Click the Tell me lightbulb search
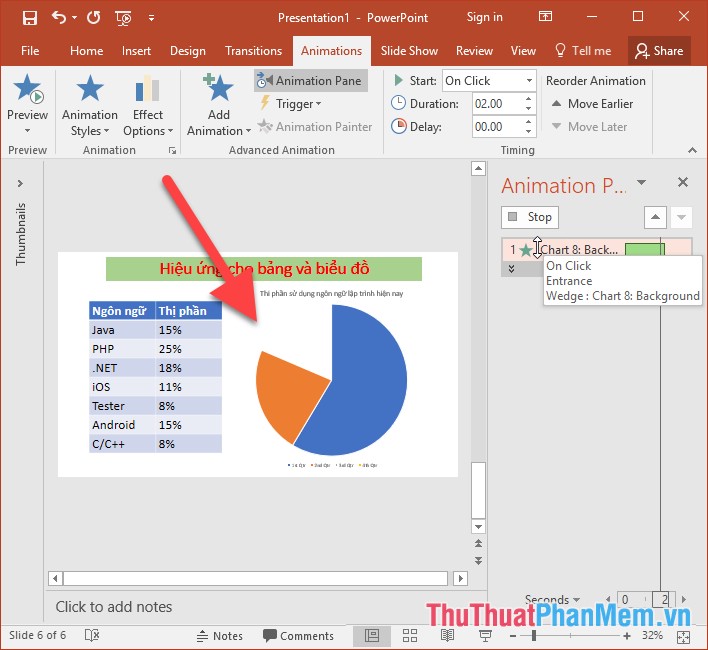The width and height of the screenshot is (708, 650). click(582, 51)
